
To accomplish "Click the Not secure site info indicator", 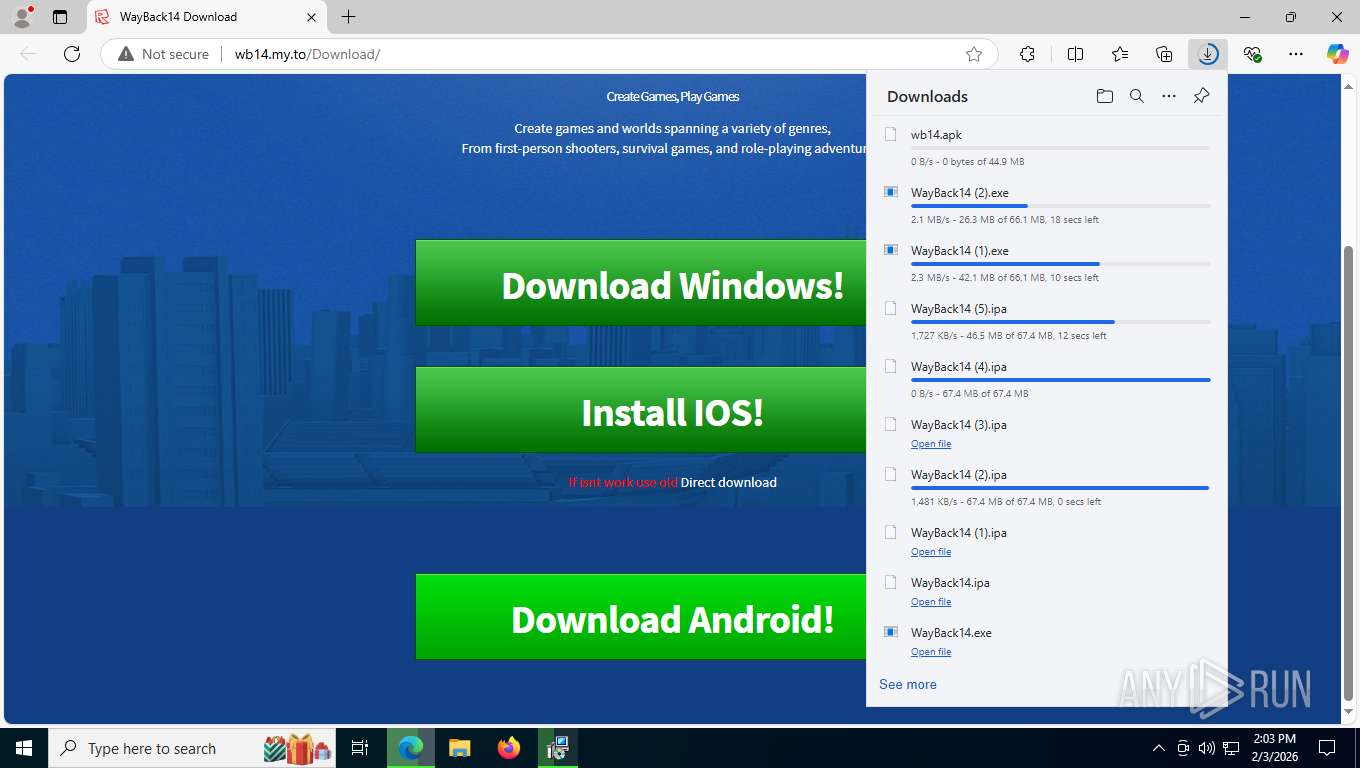I will pos(164,54).
